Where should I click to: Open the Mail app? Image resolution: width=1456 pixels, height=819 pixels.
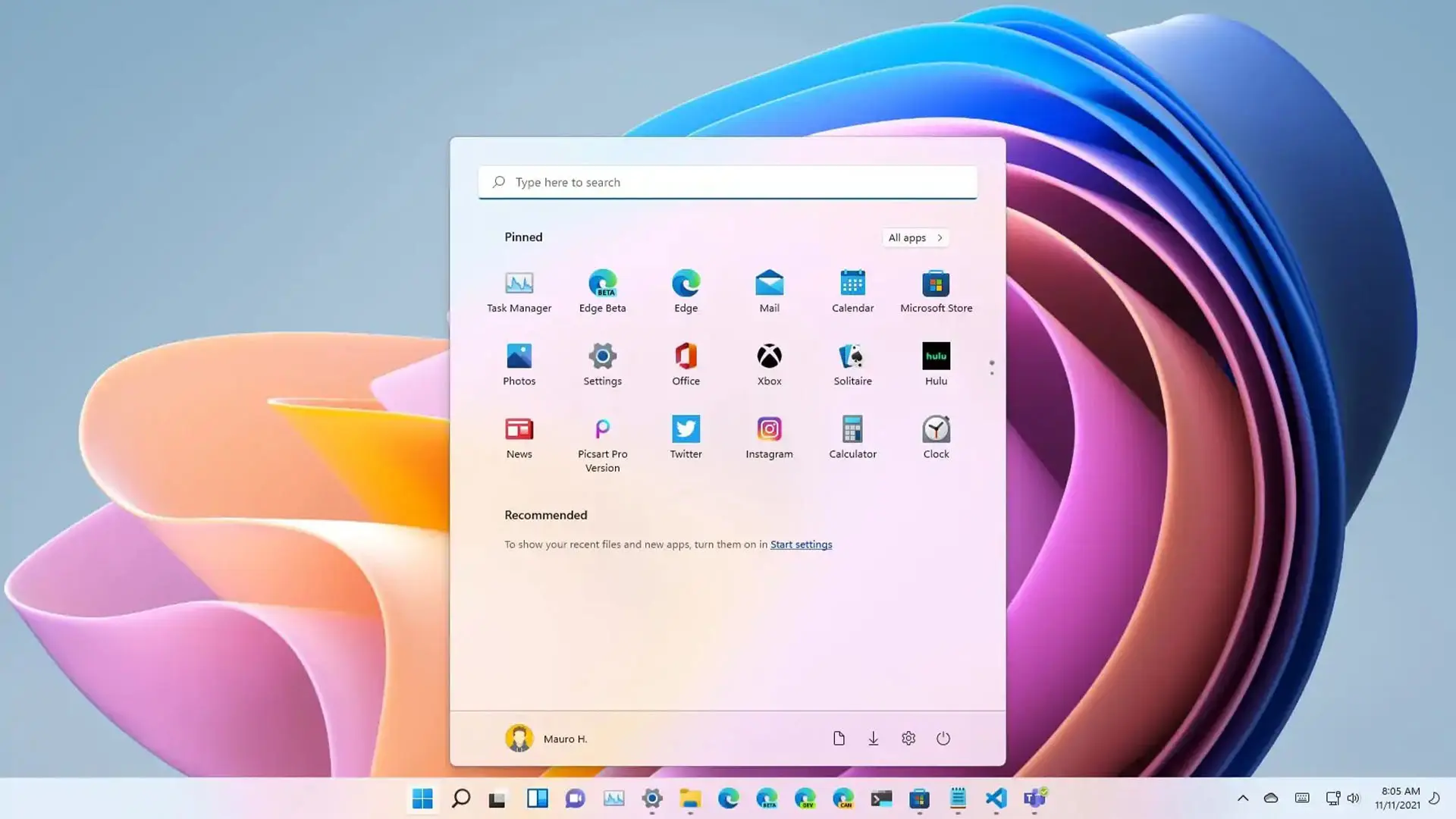coord(769,291)
